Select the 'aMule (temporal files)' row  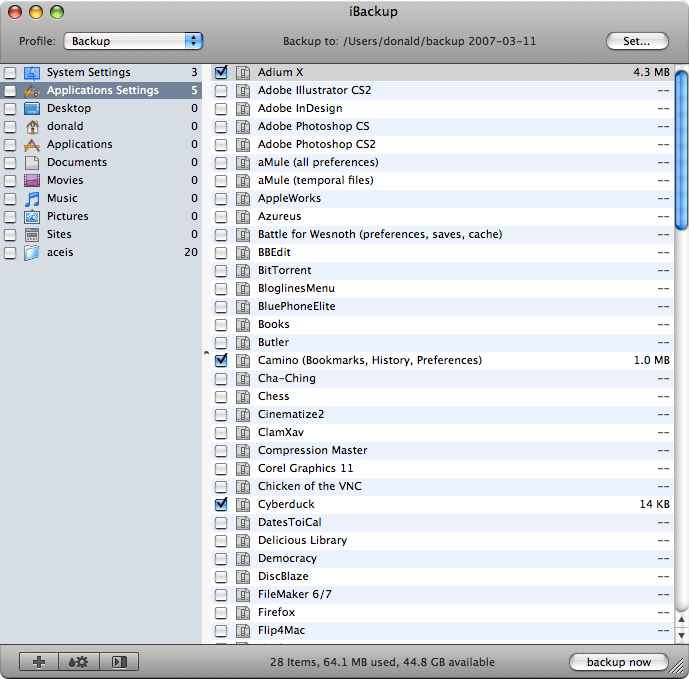pos(442,181)
